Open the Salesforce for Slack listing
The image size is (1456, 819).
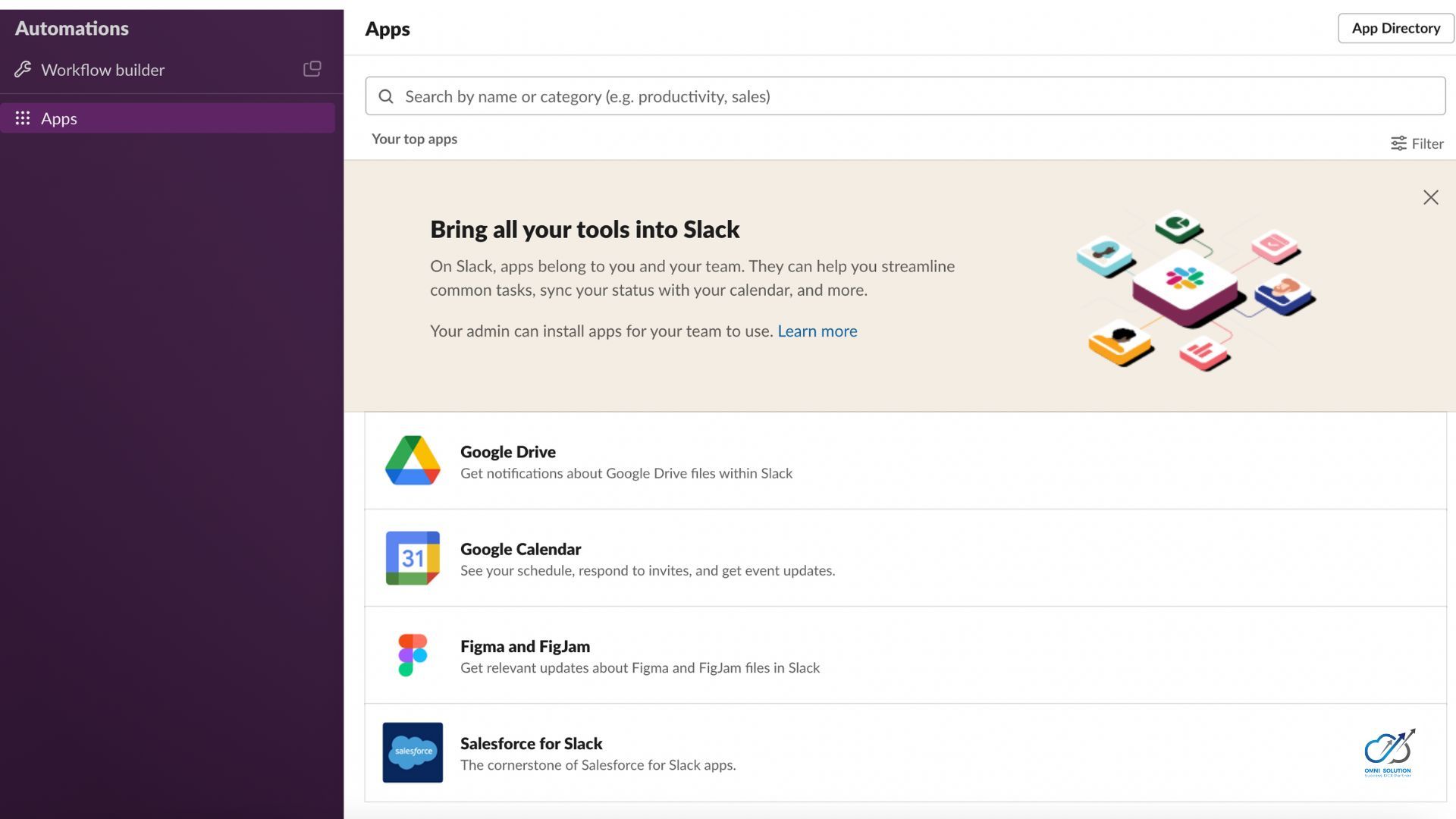coord(531,743)
